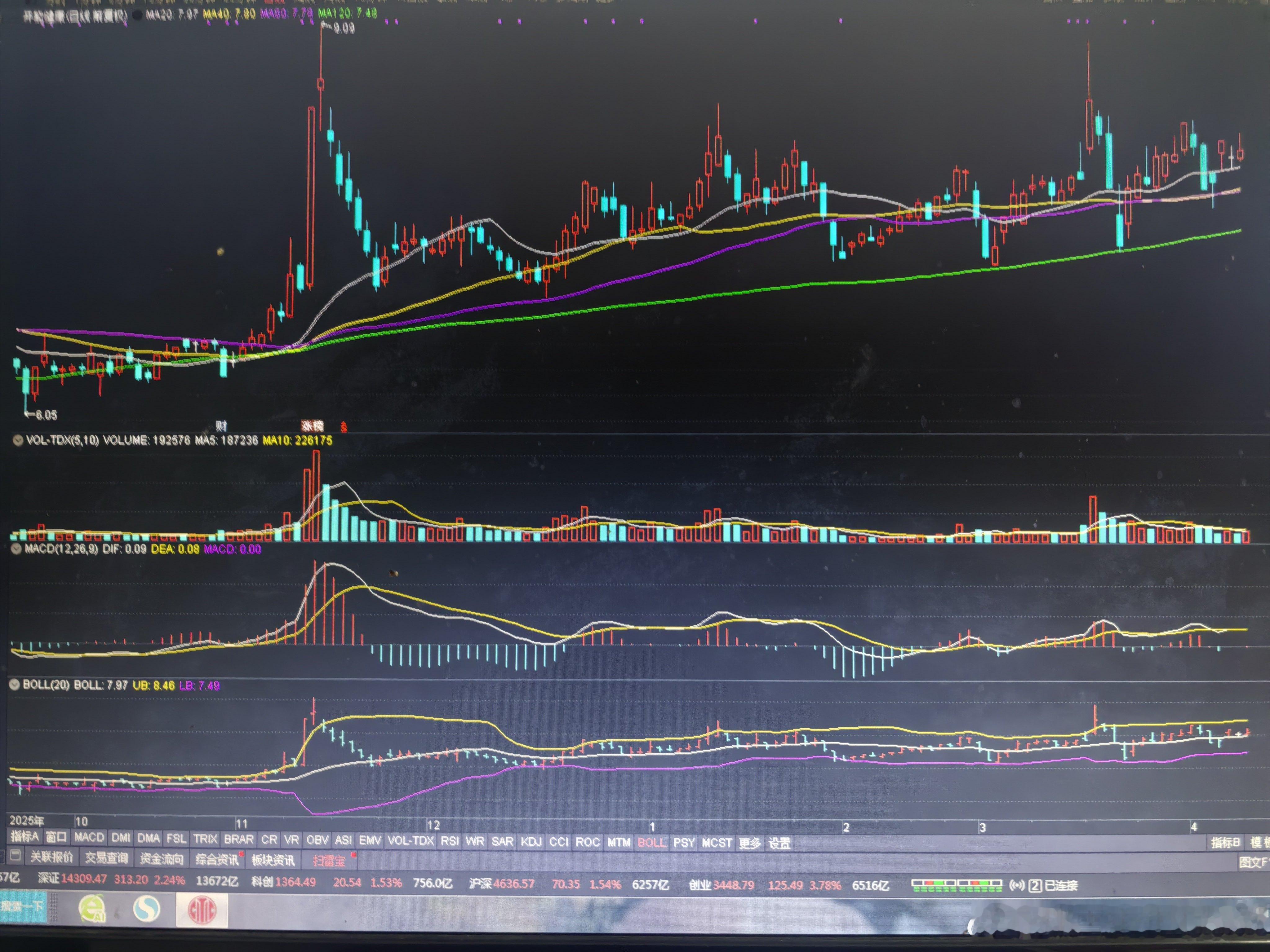The width and height of the screenshot is (1270, 952).
Task: Open the 指标A indicator group menu
Action: point(24,837)
